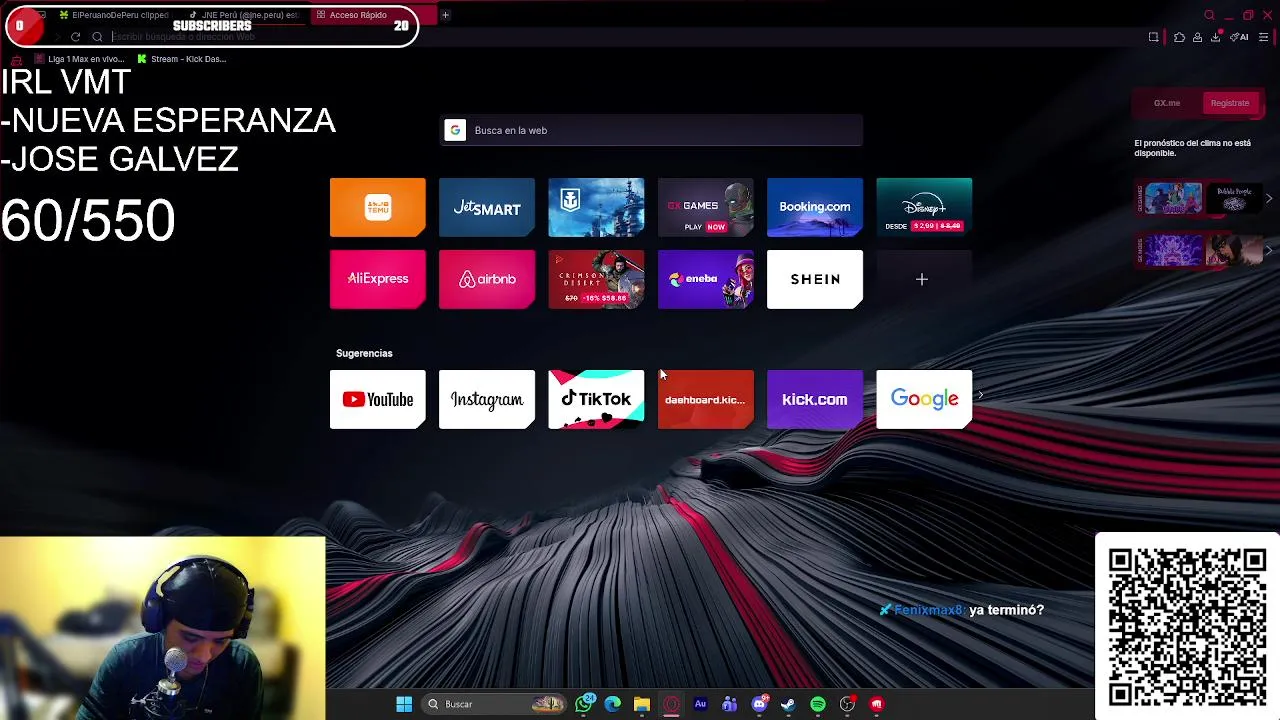Open the SHEIN speed dial tile
Viewport: 1280px width, 720px height.
pos(815,279)
